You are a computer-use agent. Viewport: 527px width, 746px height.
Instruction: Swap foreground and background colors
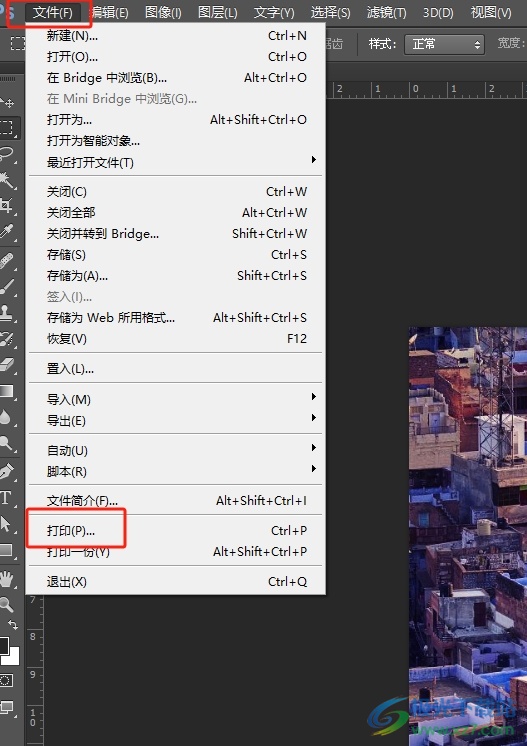coord(13,625)
